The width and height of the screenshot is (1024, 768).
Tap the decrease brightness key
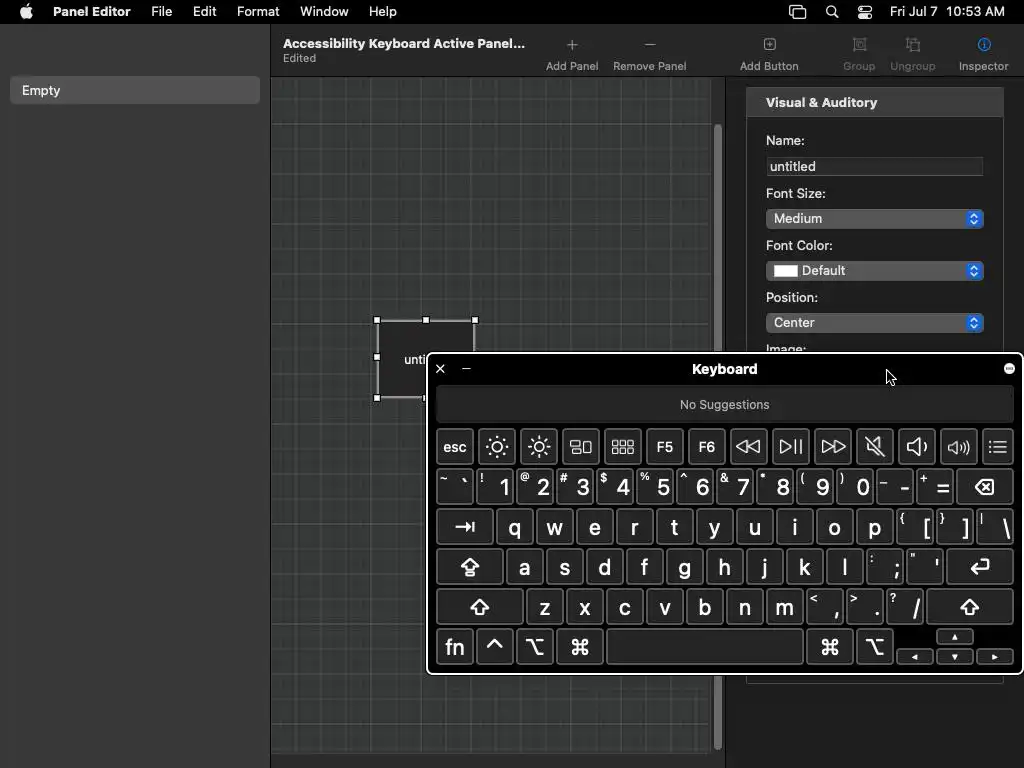(x=496, y=447)
